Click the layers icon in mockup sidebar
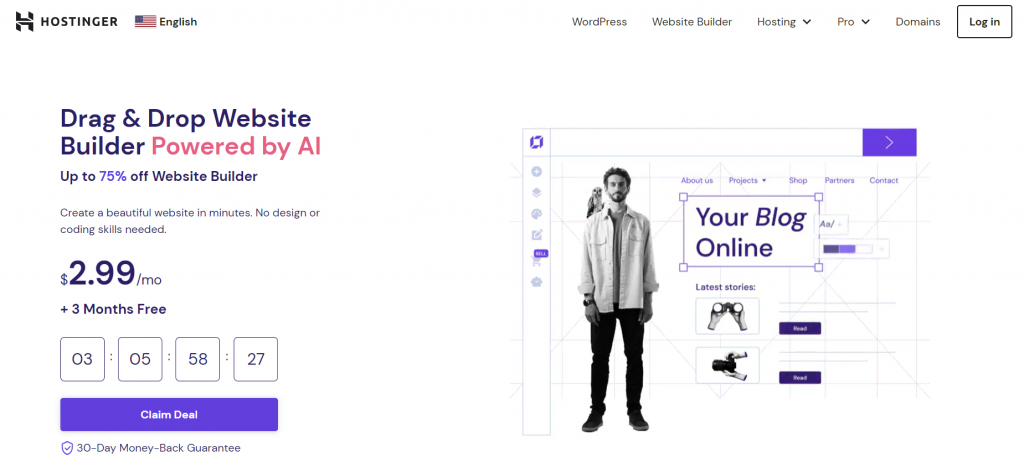This screenshot has width=1024, height=466. click(537, 193)
